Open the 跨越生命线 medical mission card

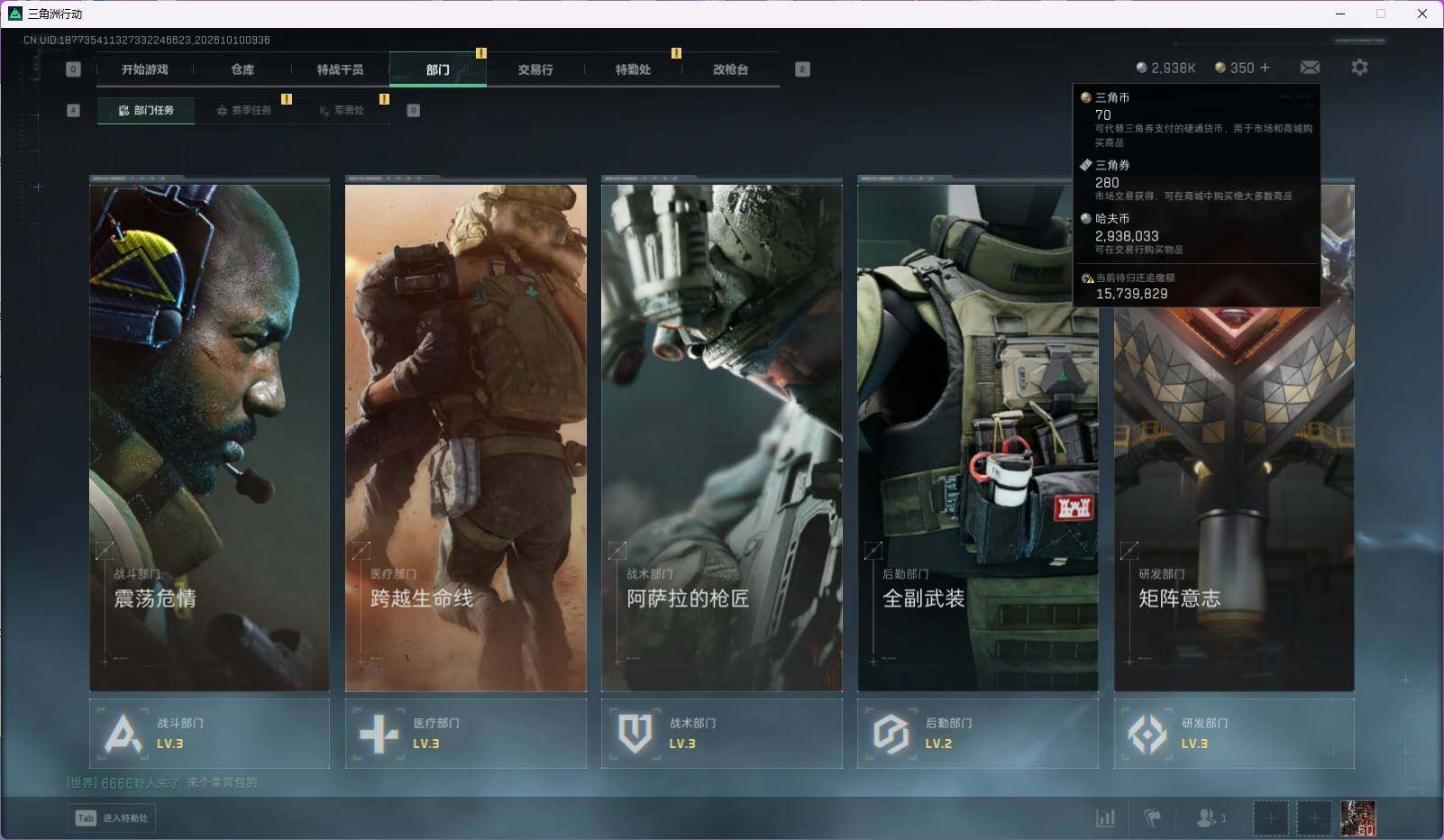pyautogui.click(x=466, y=434)
